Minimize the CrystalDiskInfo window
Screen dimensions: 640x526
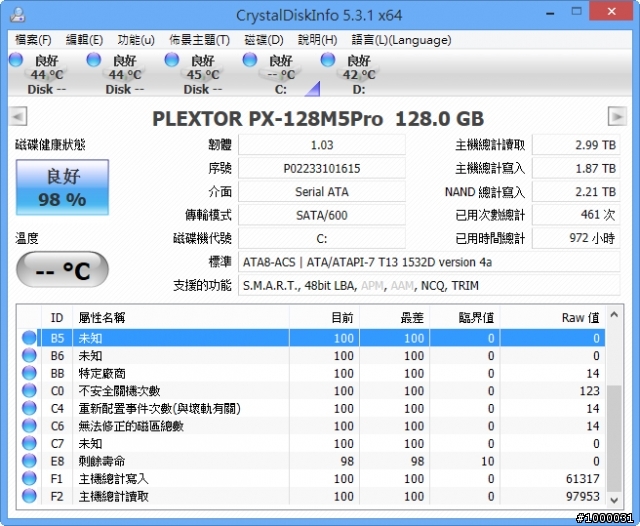550,13
